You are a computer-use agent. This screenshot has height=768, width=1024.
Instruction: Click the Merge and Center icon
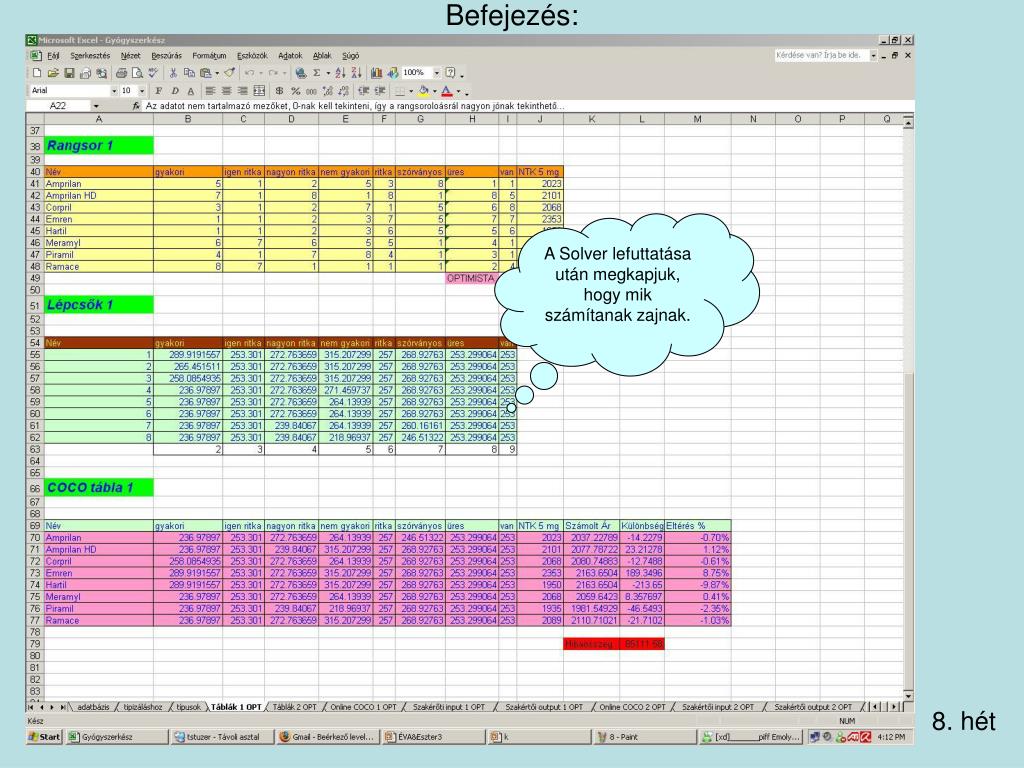(x=259, y=91)
